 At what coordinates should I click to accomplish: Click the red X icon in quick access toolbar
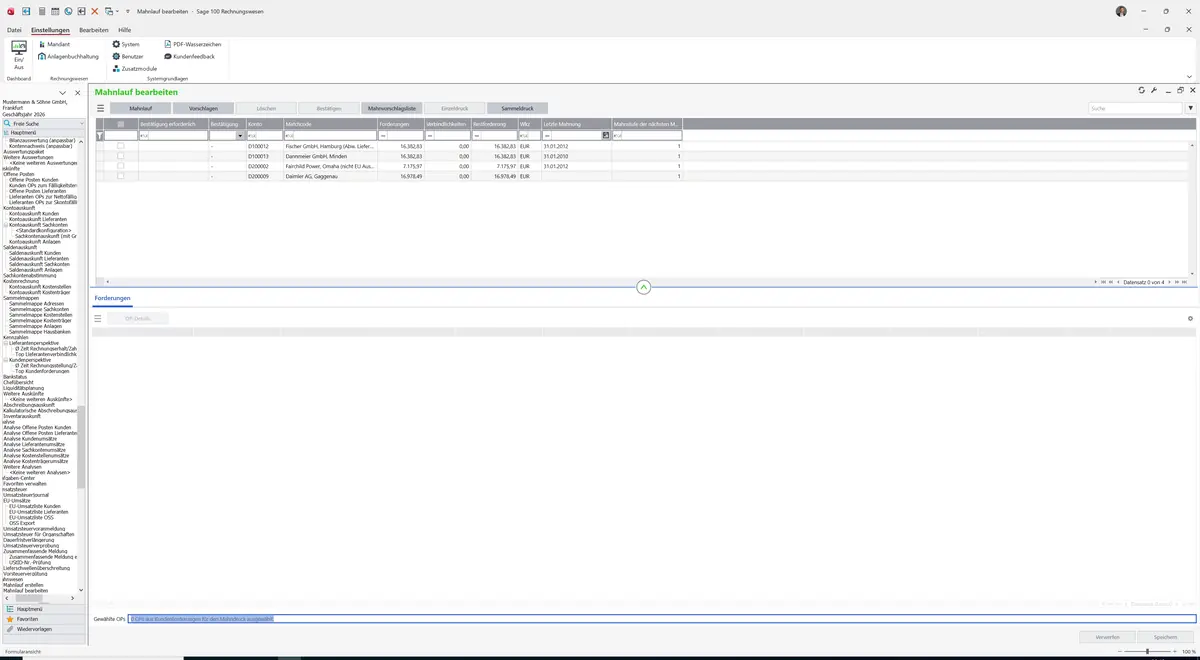click(x=95, y=11)
